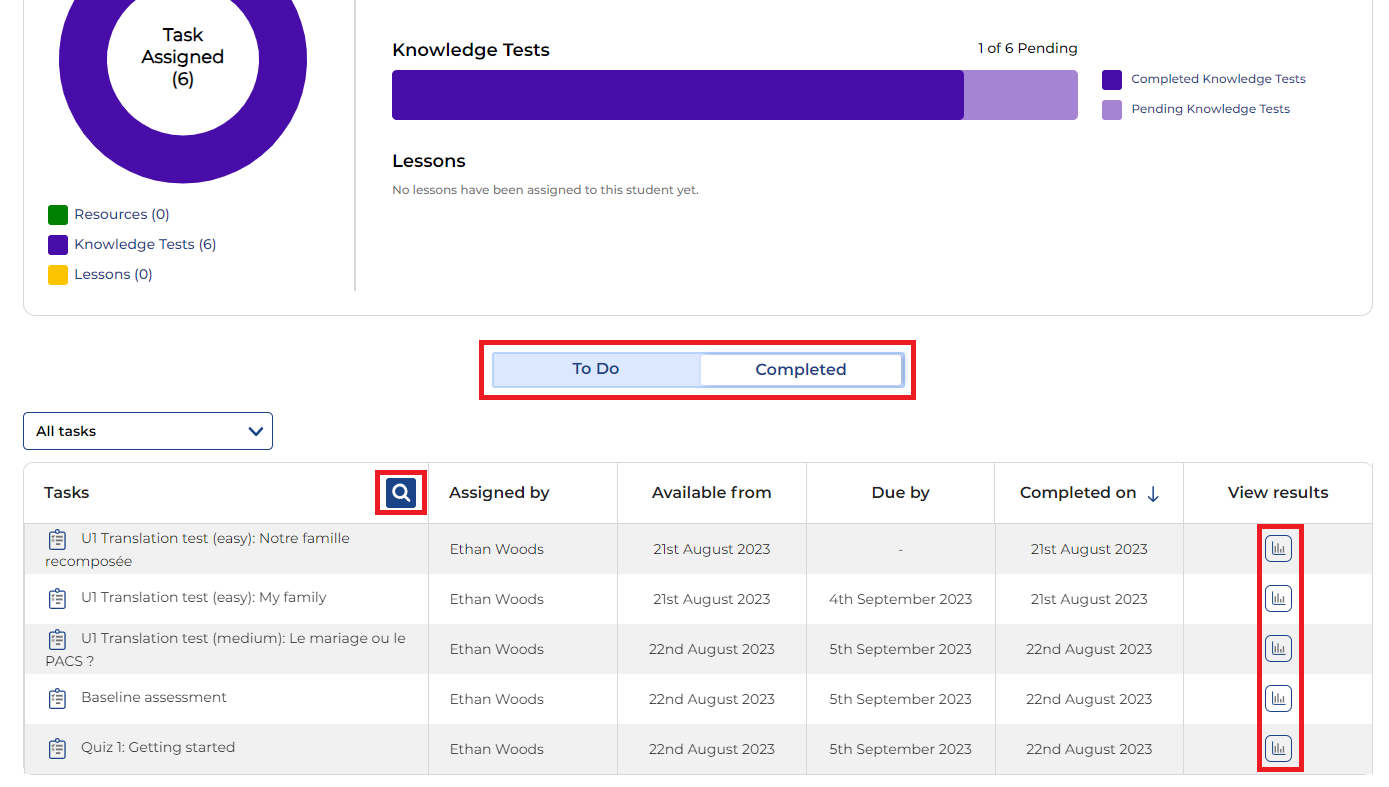1389x787 pixels.
Task: Open results chart for Quiz 1: Getting started
Action: coord(1278,748)
